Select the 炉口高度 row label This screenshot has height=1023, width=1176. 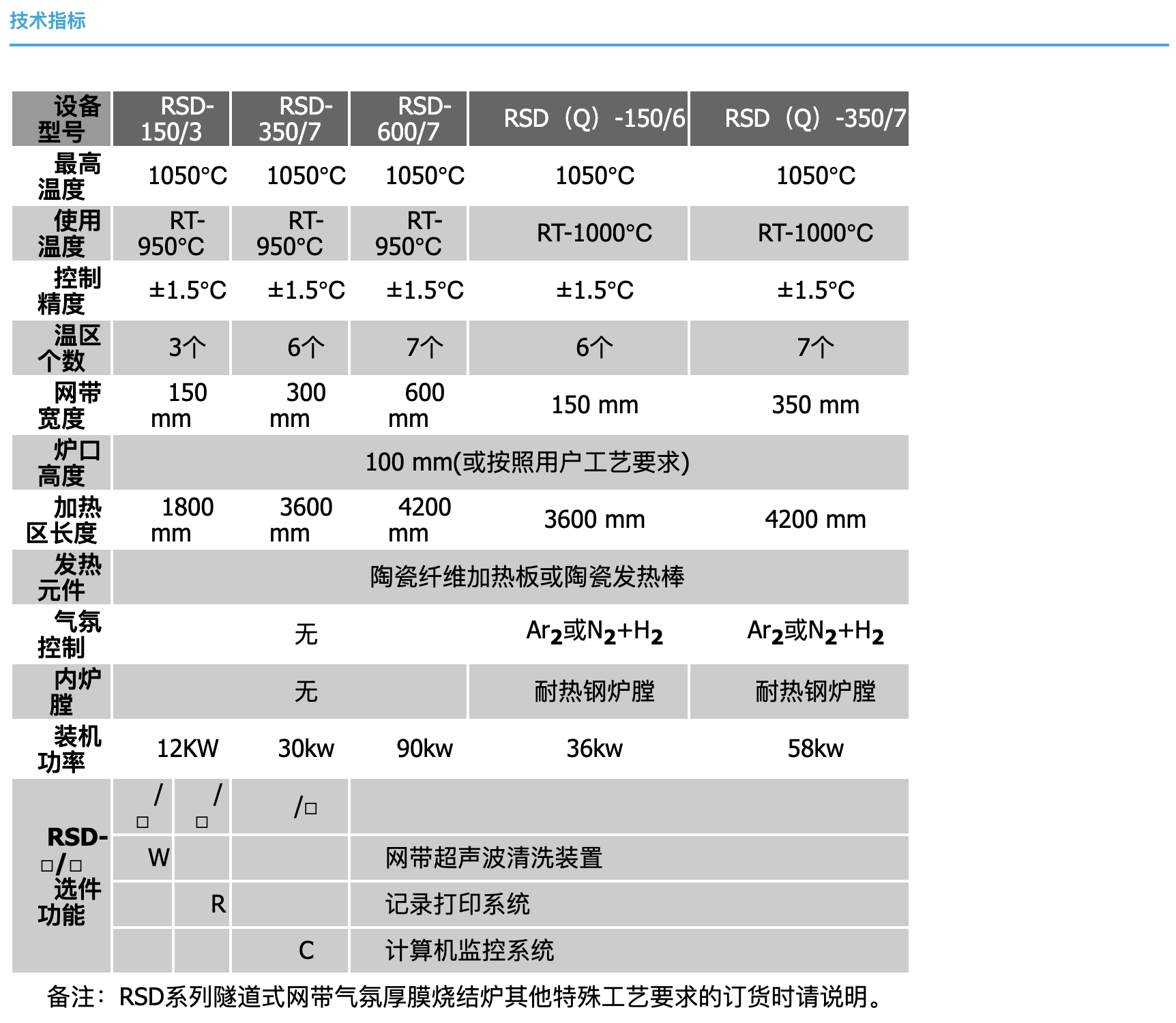pos(61,462)
